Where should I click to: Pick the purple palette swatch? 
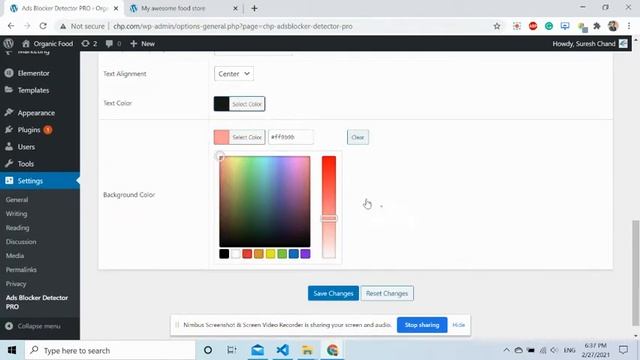click(305, 253)
